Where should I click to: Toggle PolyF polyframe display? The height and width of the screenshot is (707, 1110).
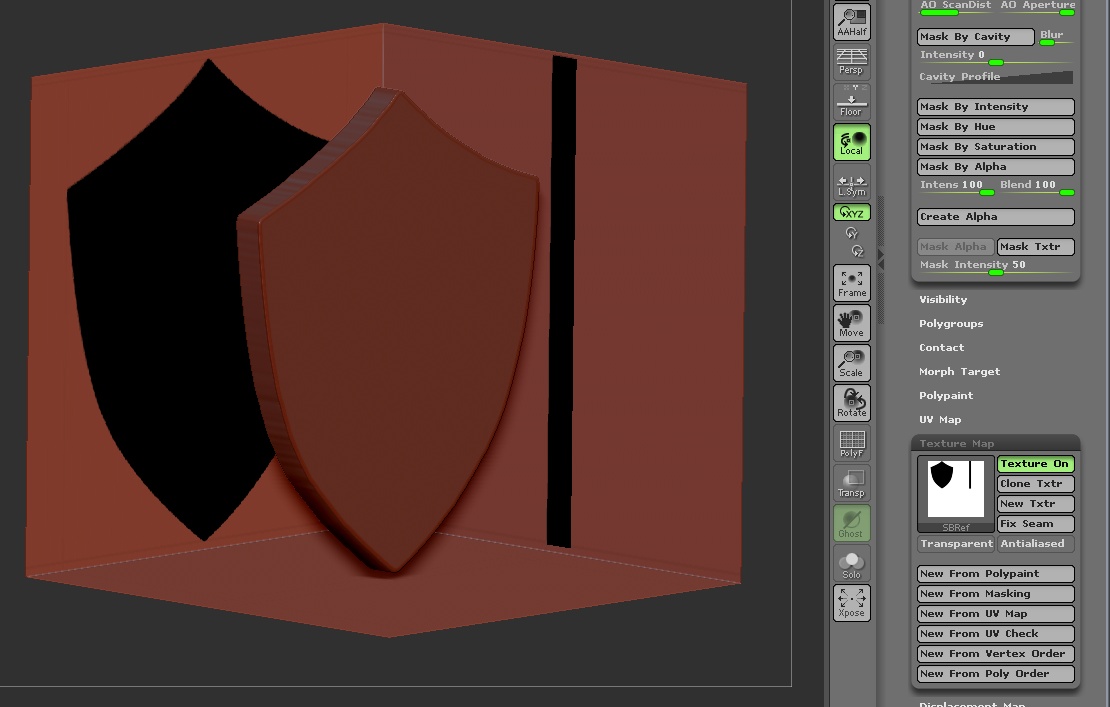click(852, 444)
